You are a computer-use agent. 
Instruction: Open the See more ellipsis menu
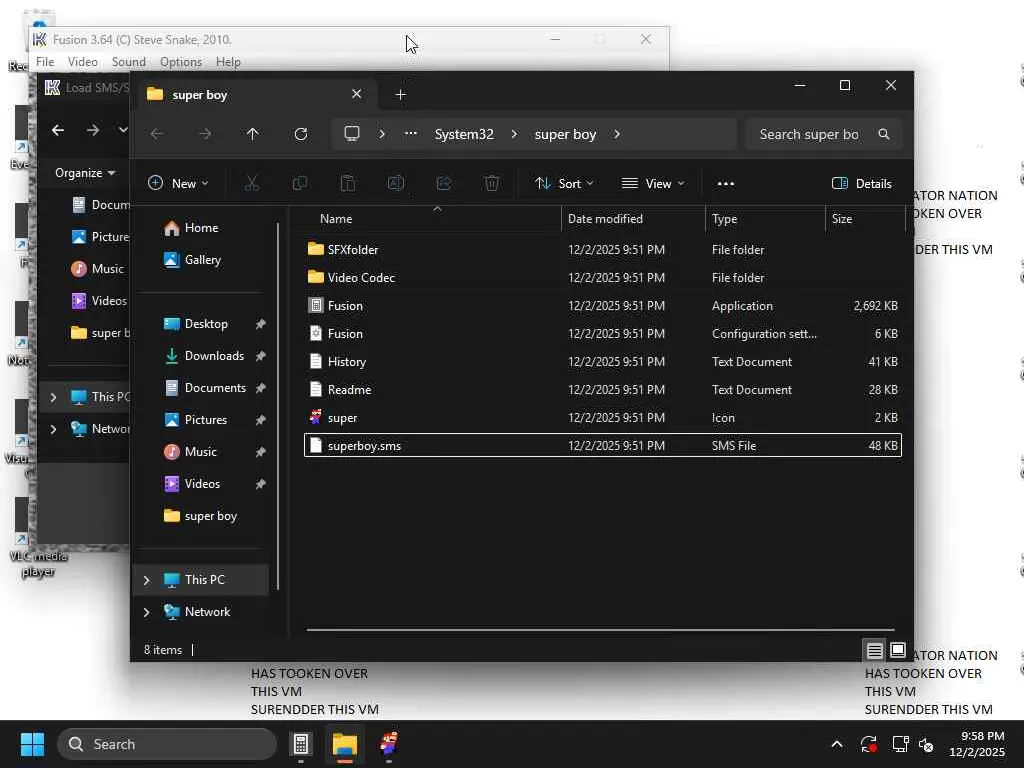pos(726,184)
